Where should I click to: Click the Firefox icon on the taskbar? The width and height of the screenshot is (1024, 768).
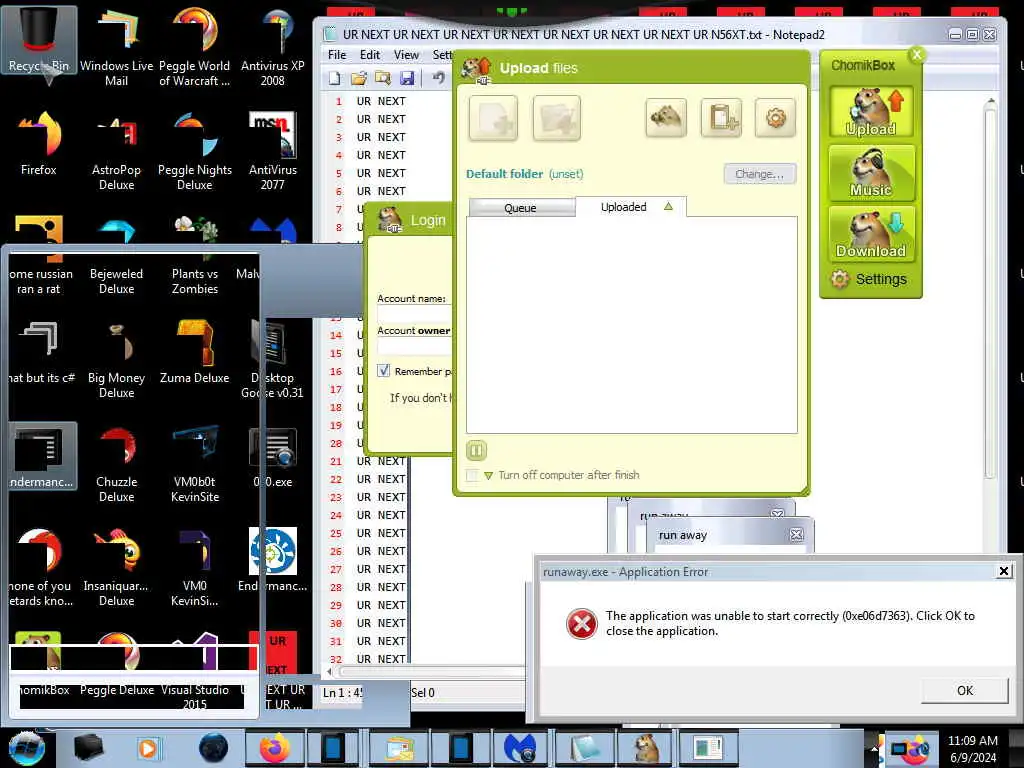coord(274,748)
